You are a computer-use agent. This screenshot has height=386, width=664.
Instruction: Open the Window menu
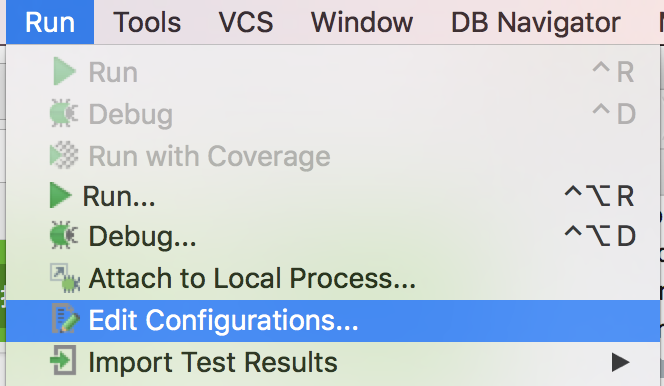[362, 22]
